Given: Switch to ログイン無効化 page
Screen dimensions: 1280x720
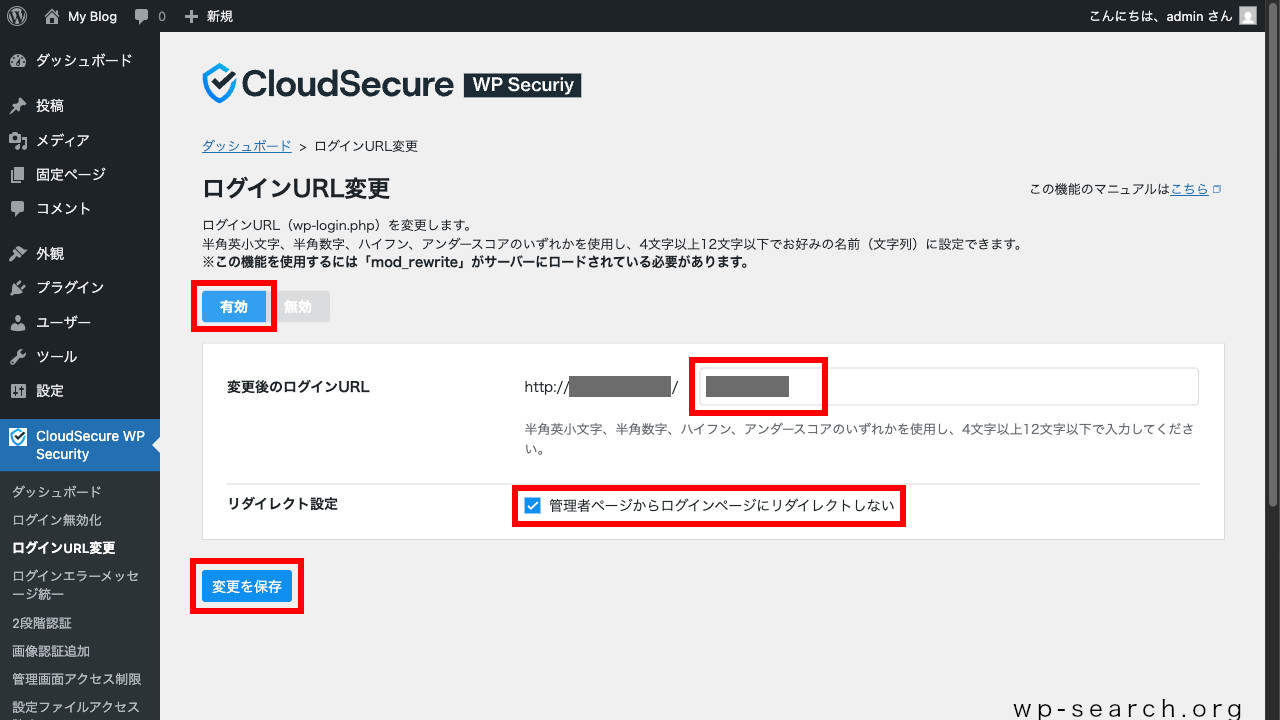Looking at the screenshot, I should pos(47,519).
